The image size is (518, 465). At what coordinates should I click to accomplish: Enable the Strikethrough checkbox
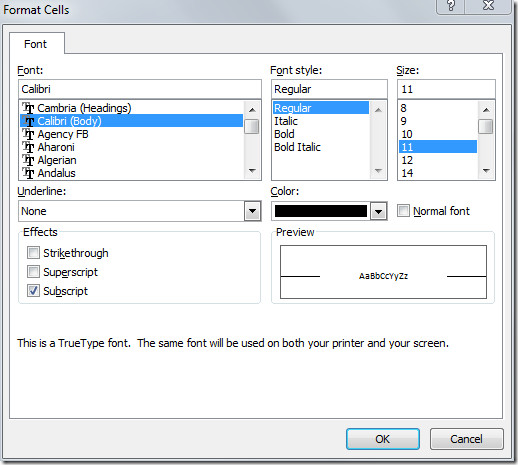tap(33, 253)
